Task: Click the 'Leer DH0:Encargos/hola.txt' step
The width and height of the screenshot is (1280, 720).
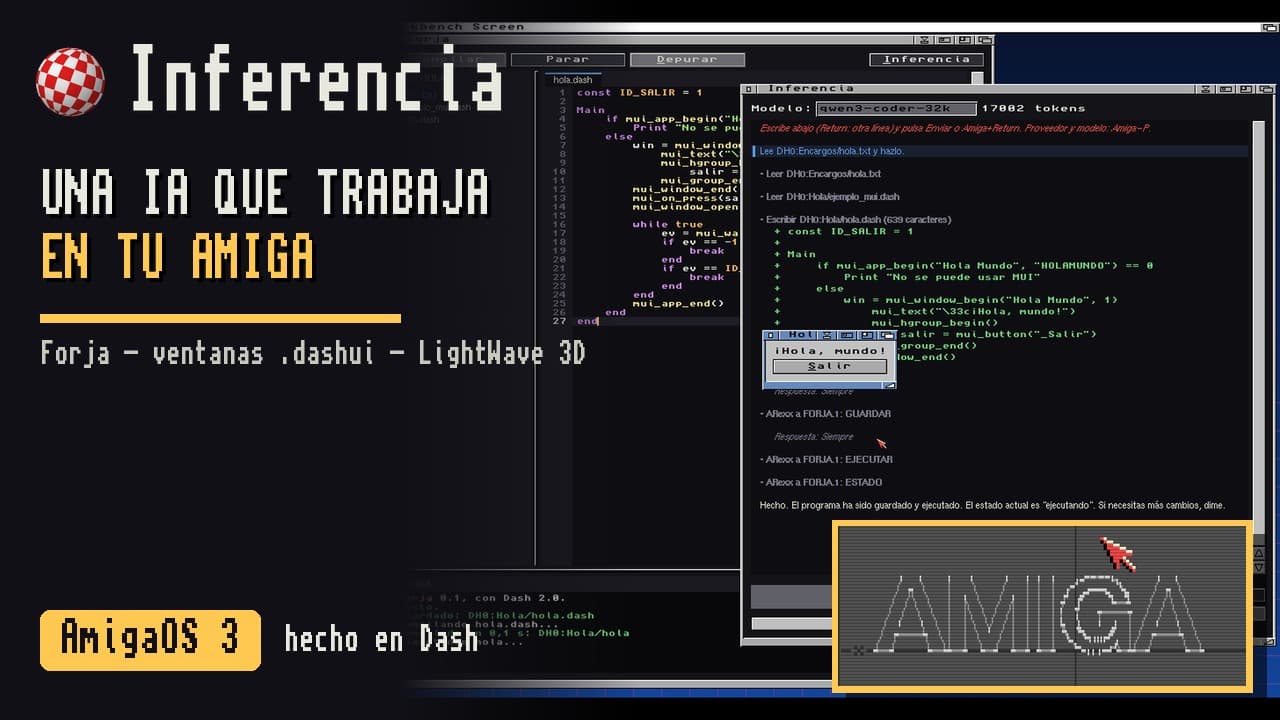Action: click(x=821, y=174)
